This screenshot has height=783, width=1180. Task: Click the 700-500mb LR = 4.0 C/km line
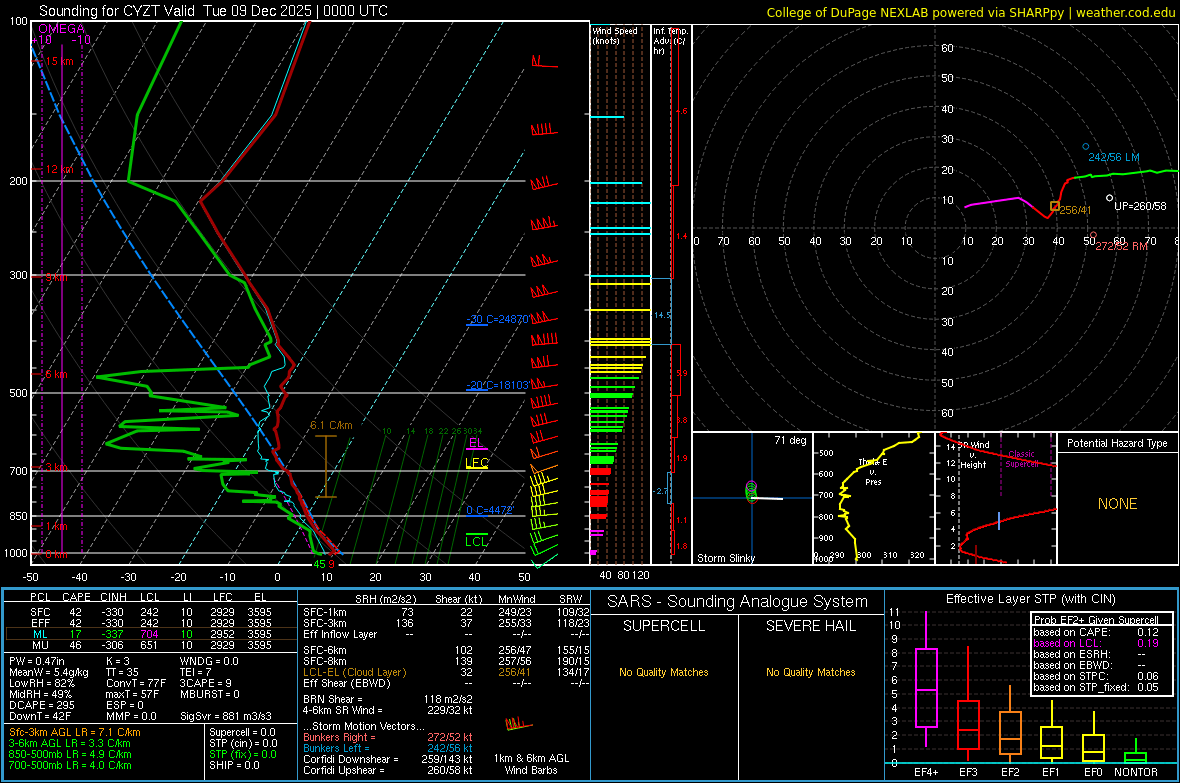(70, 765)
